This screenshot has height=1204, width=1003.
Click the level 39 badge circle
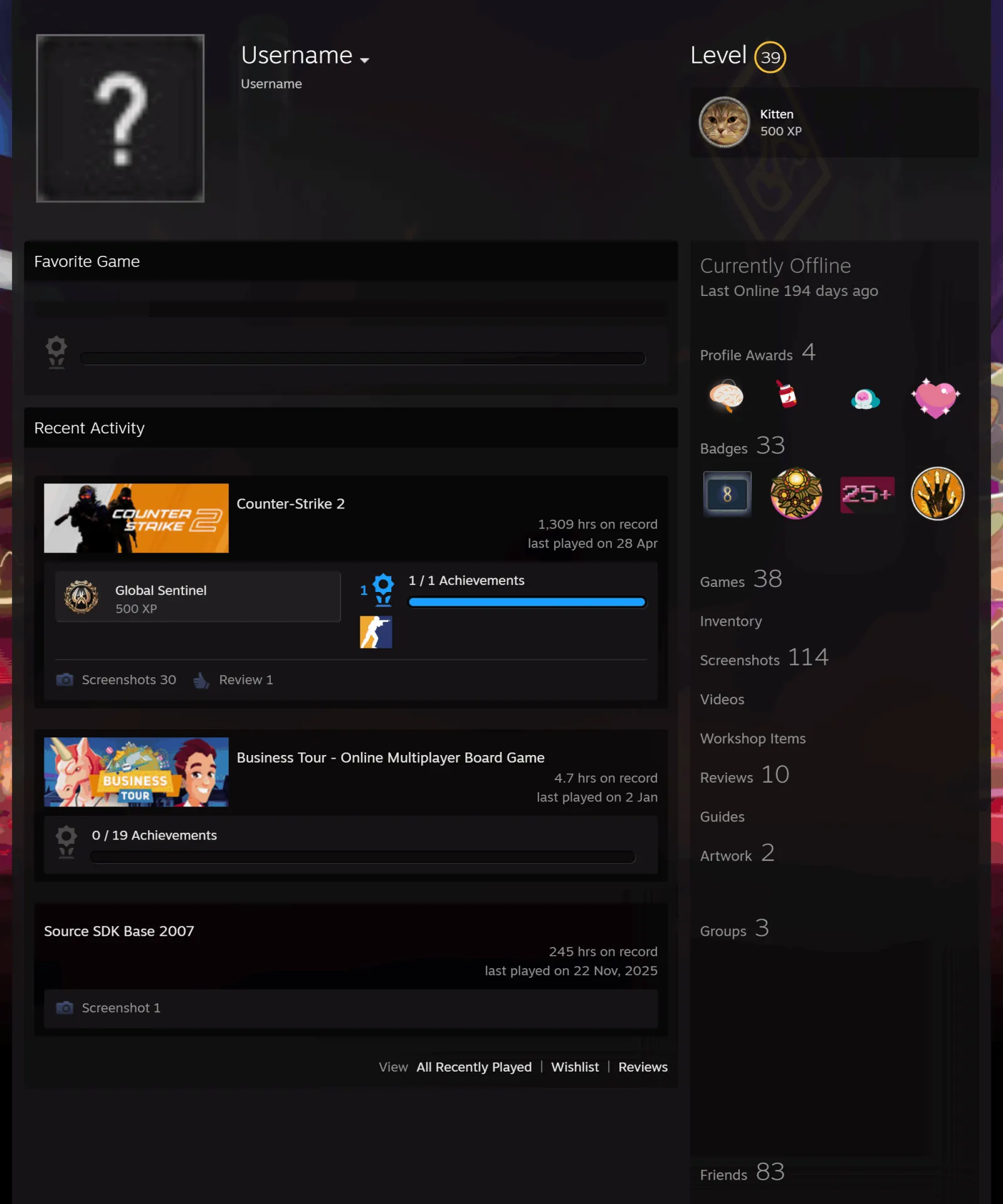coord(770,57)
